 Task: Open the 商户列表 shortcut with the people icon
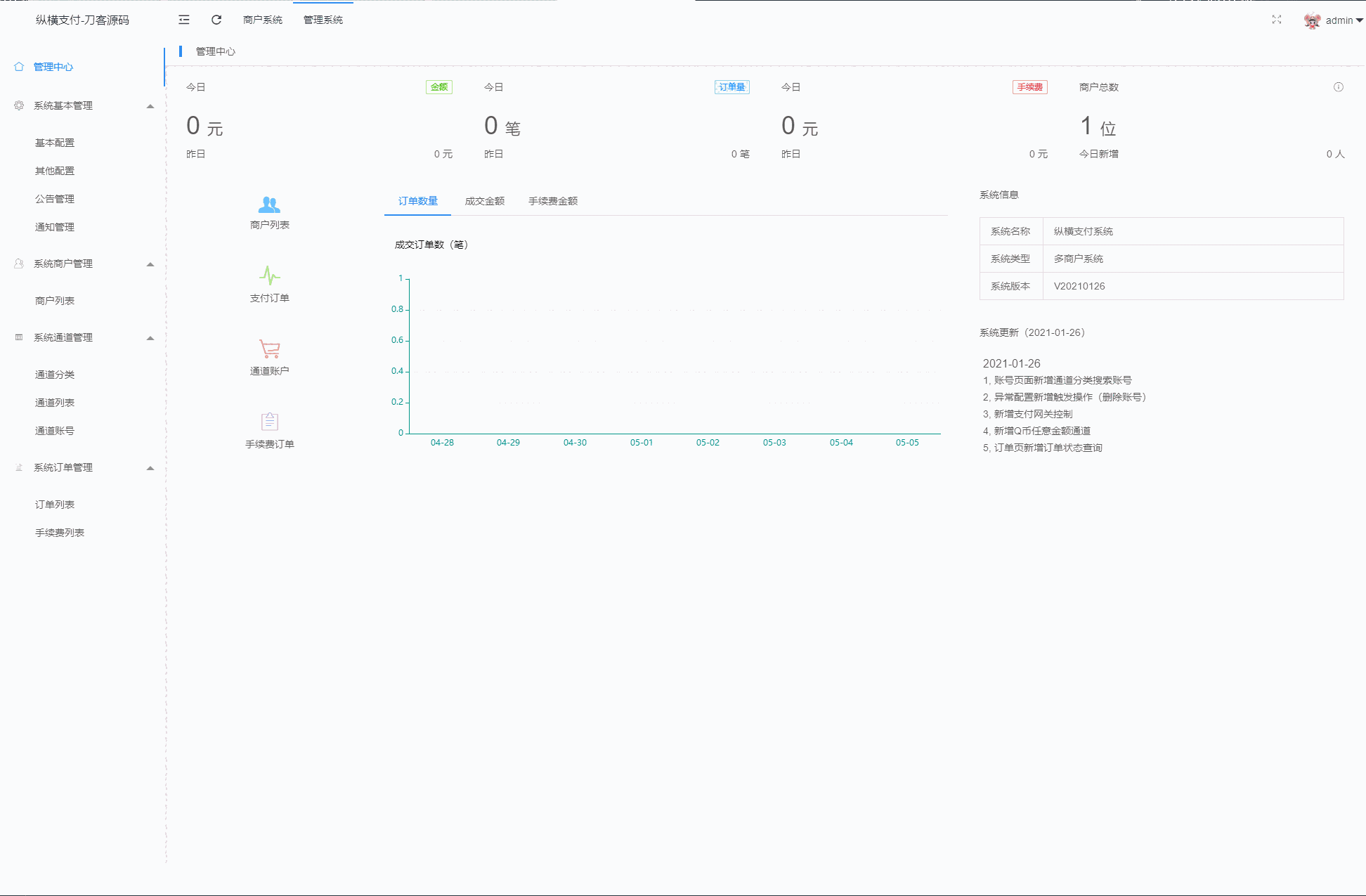(269, 204)
